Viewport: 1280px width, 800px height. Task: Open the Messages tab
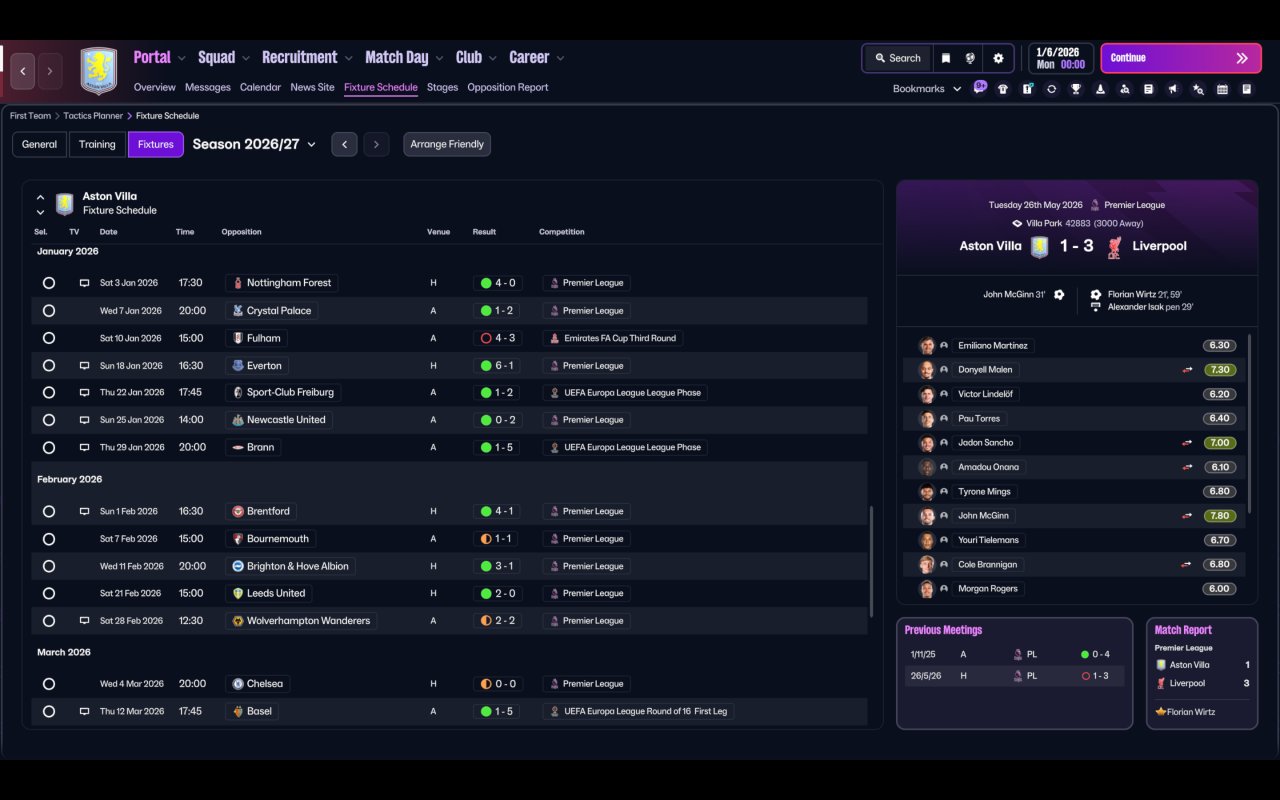point(208,87)
